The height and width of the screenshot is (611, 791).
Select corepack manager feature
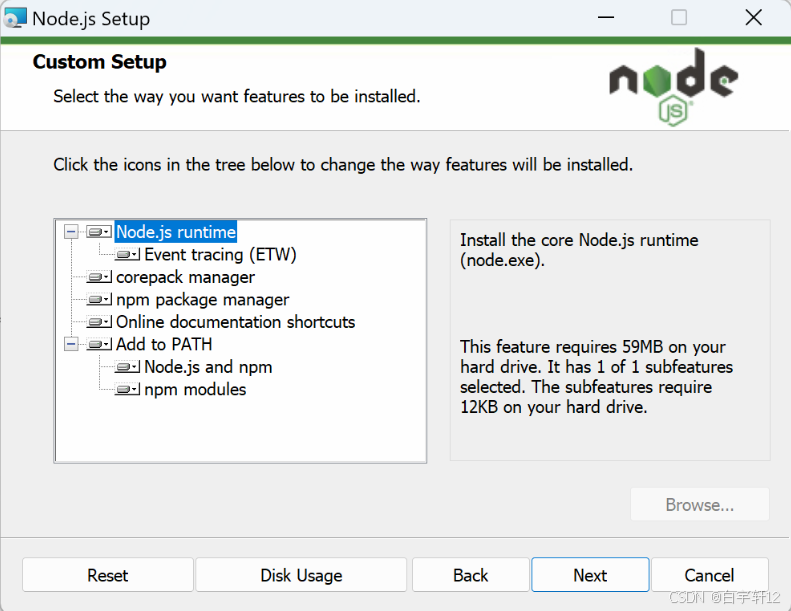tap(185, 277)
